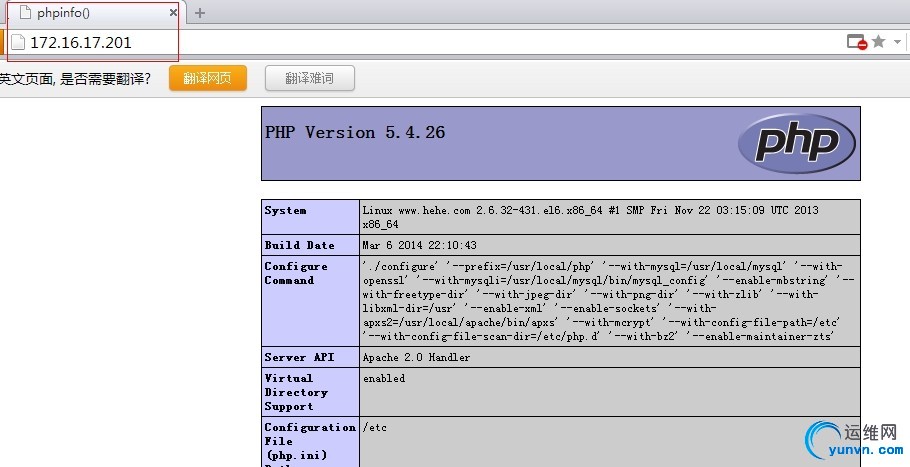Click the /etc value cell

coord(610,442)
